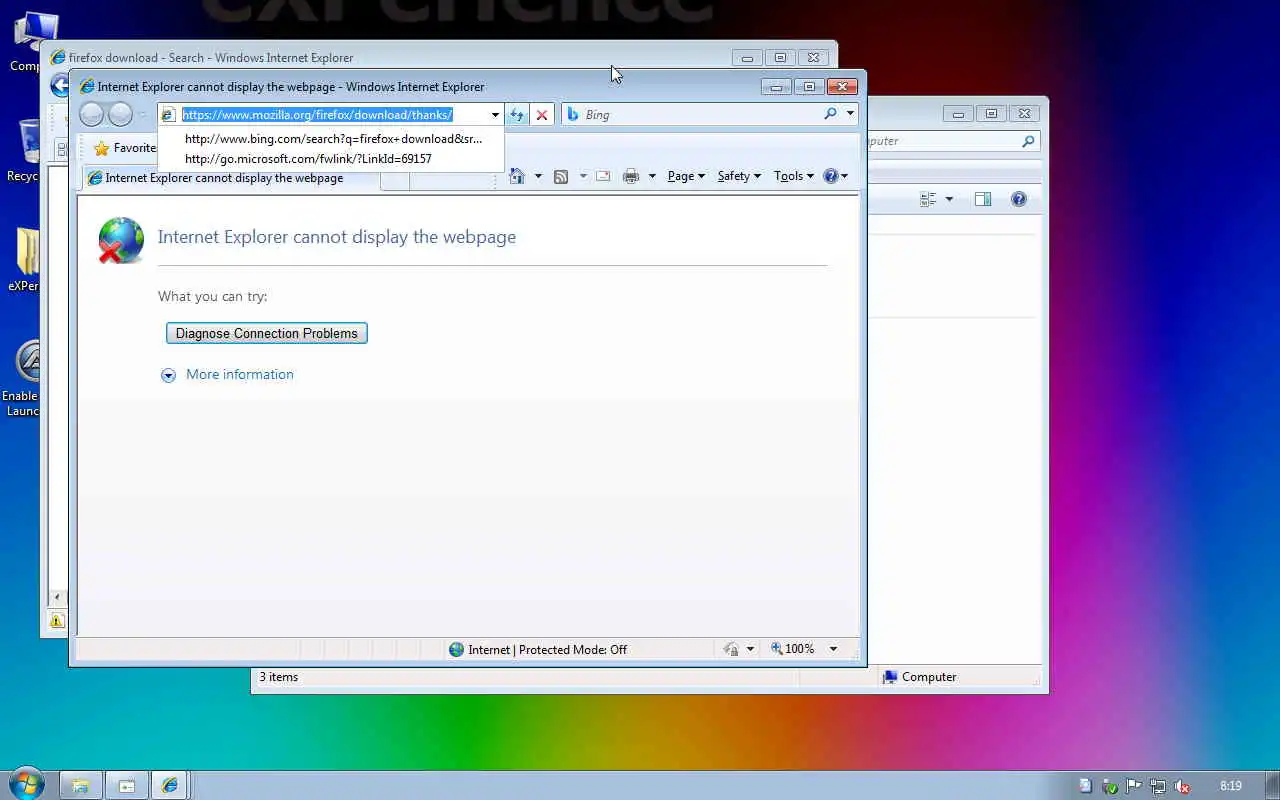Screen dimensions: 1280x800
Task: Click the '3 items' status text
Action: click(x=279, y=677)
